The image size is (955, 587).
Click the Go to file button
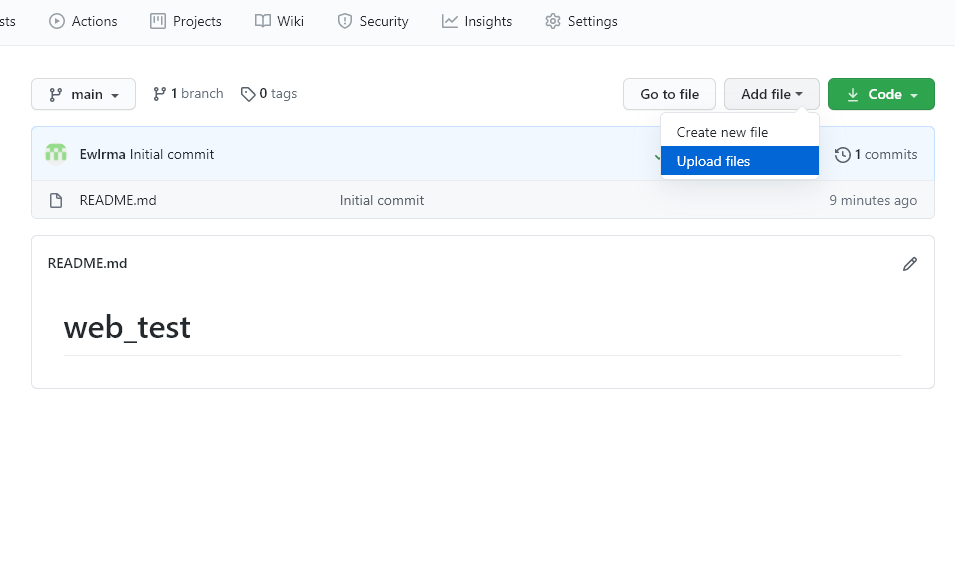click(x=669, y=94)
